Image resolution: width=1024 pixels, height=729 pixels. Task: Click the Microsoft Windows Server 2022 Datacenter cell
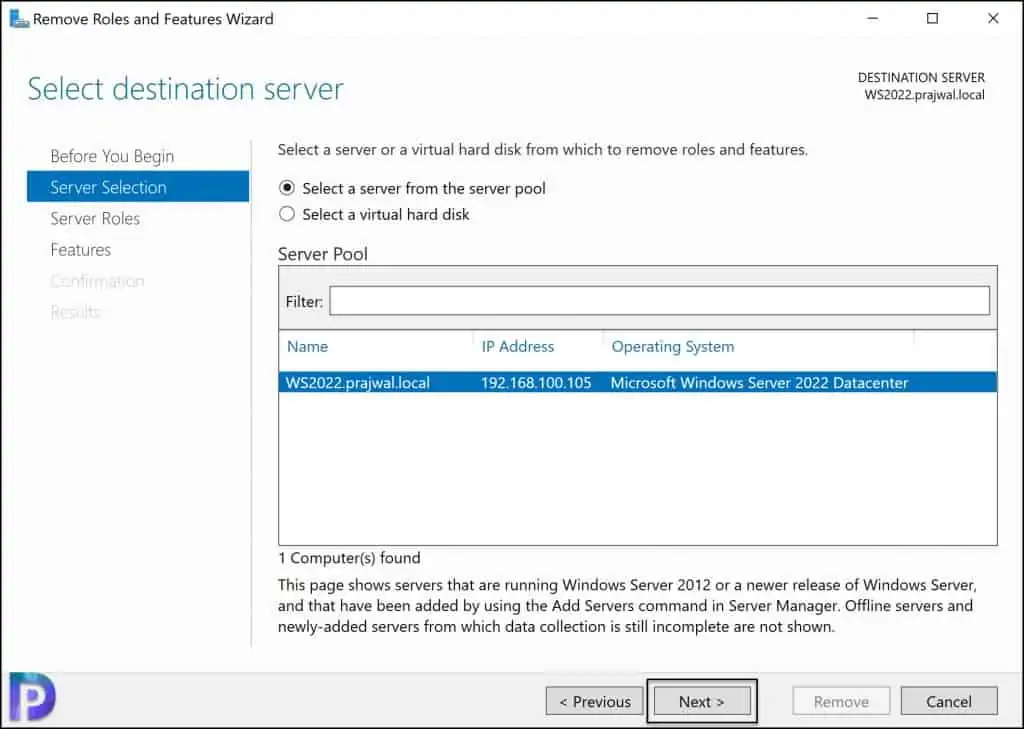pyautogui.click(x=760, y=383)
